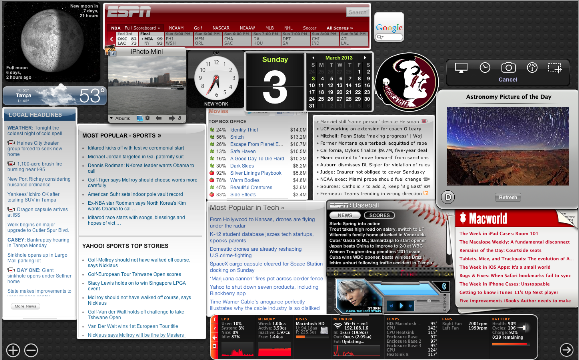Click the ESPN scoreboard left arrow
The height and width of the screenshot is (360, 579).
111,39
